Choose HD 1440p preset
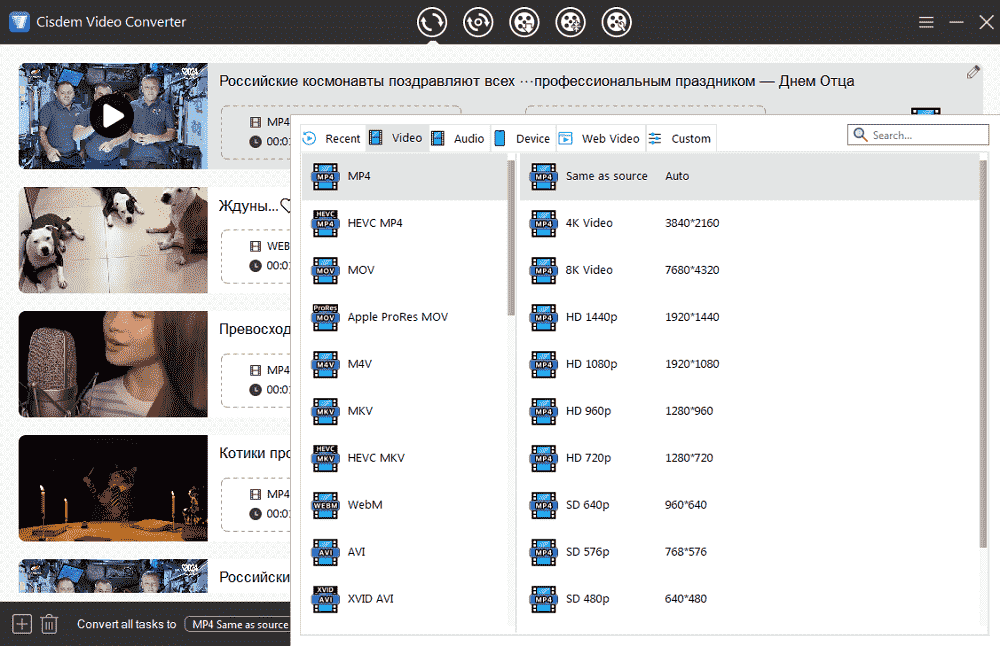 point(749,317)
